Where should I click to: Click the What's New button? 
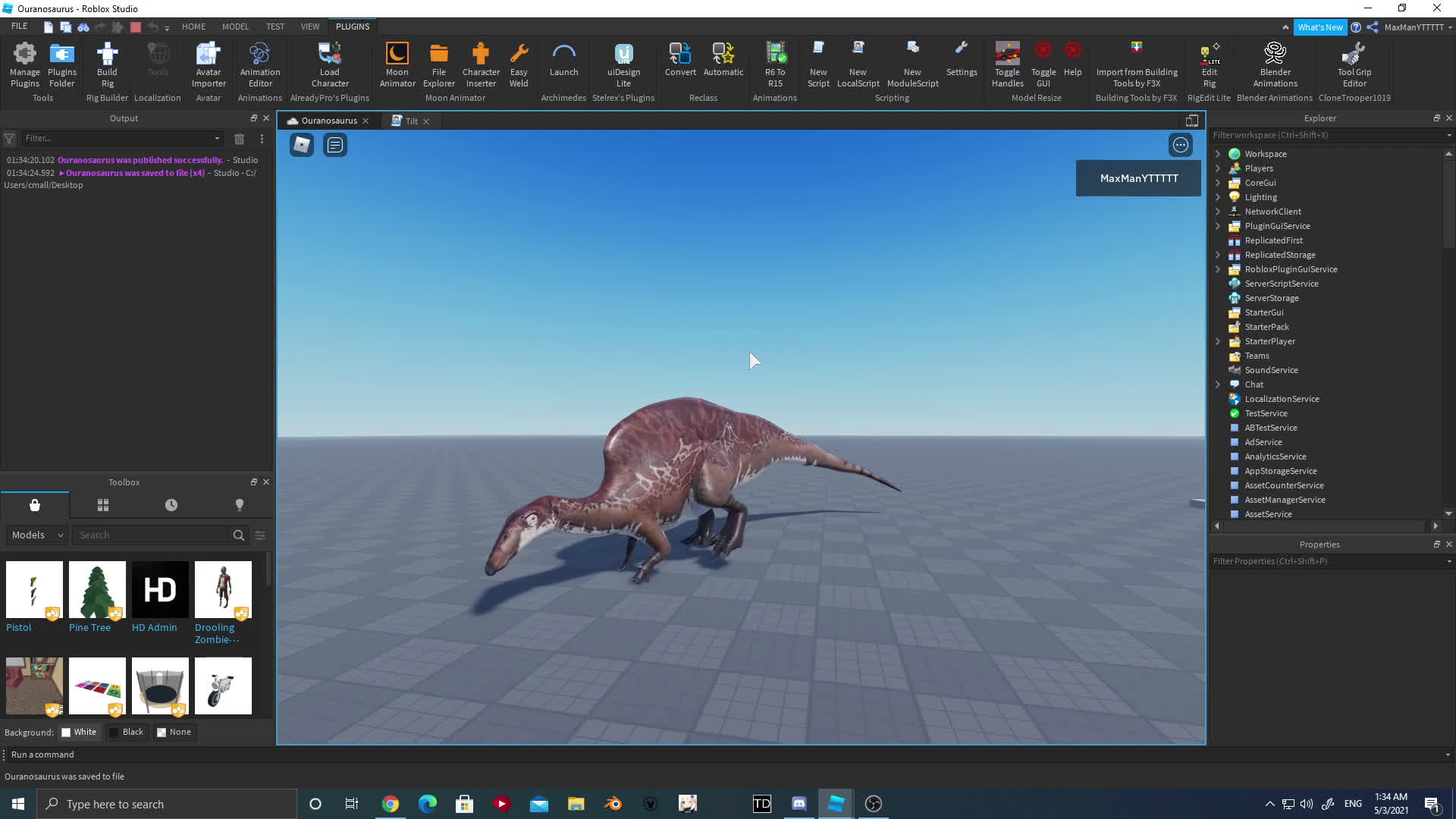point(1321,27)
